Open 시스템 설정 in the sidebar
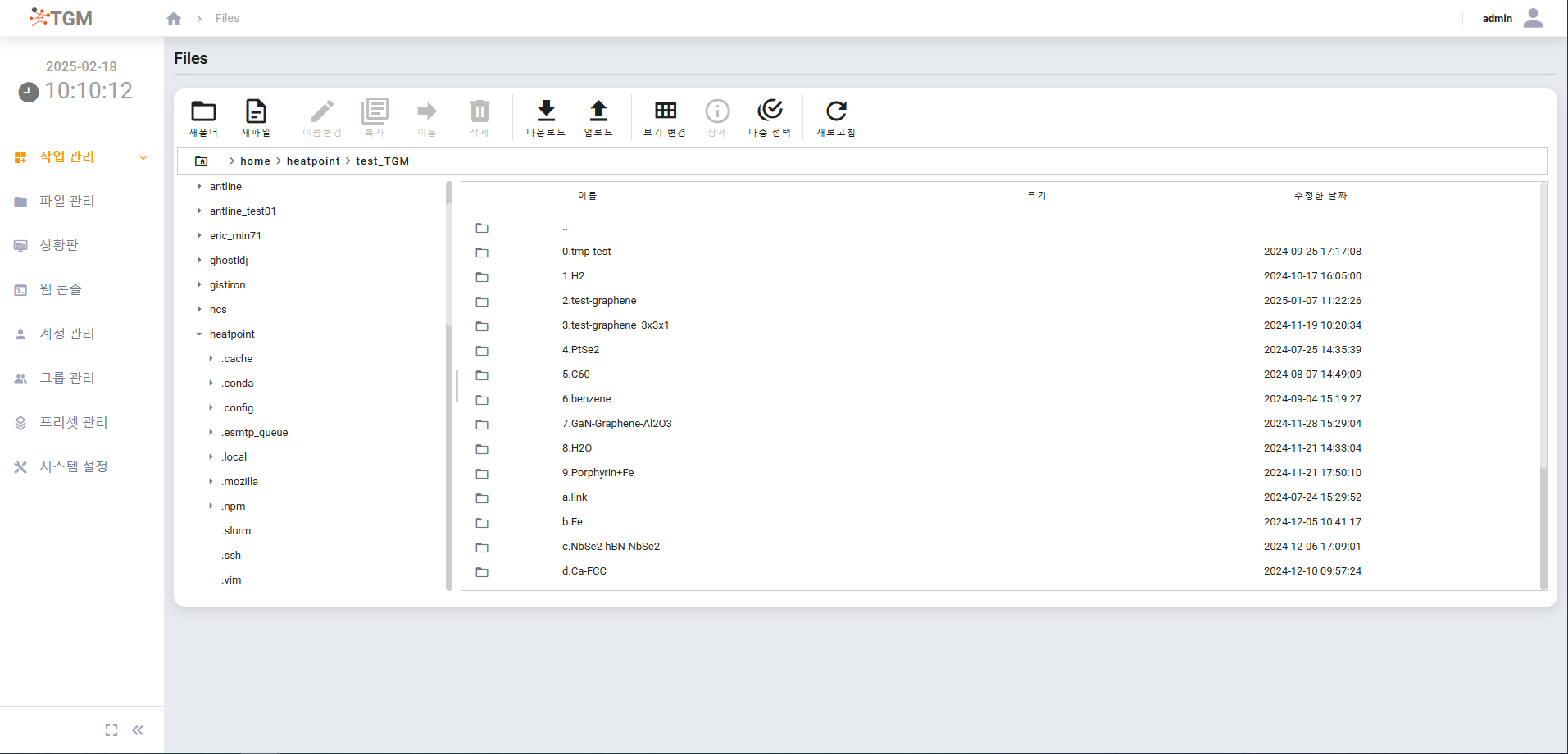The width and height of the screenshot is (1568, 754). pos(74,466)
